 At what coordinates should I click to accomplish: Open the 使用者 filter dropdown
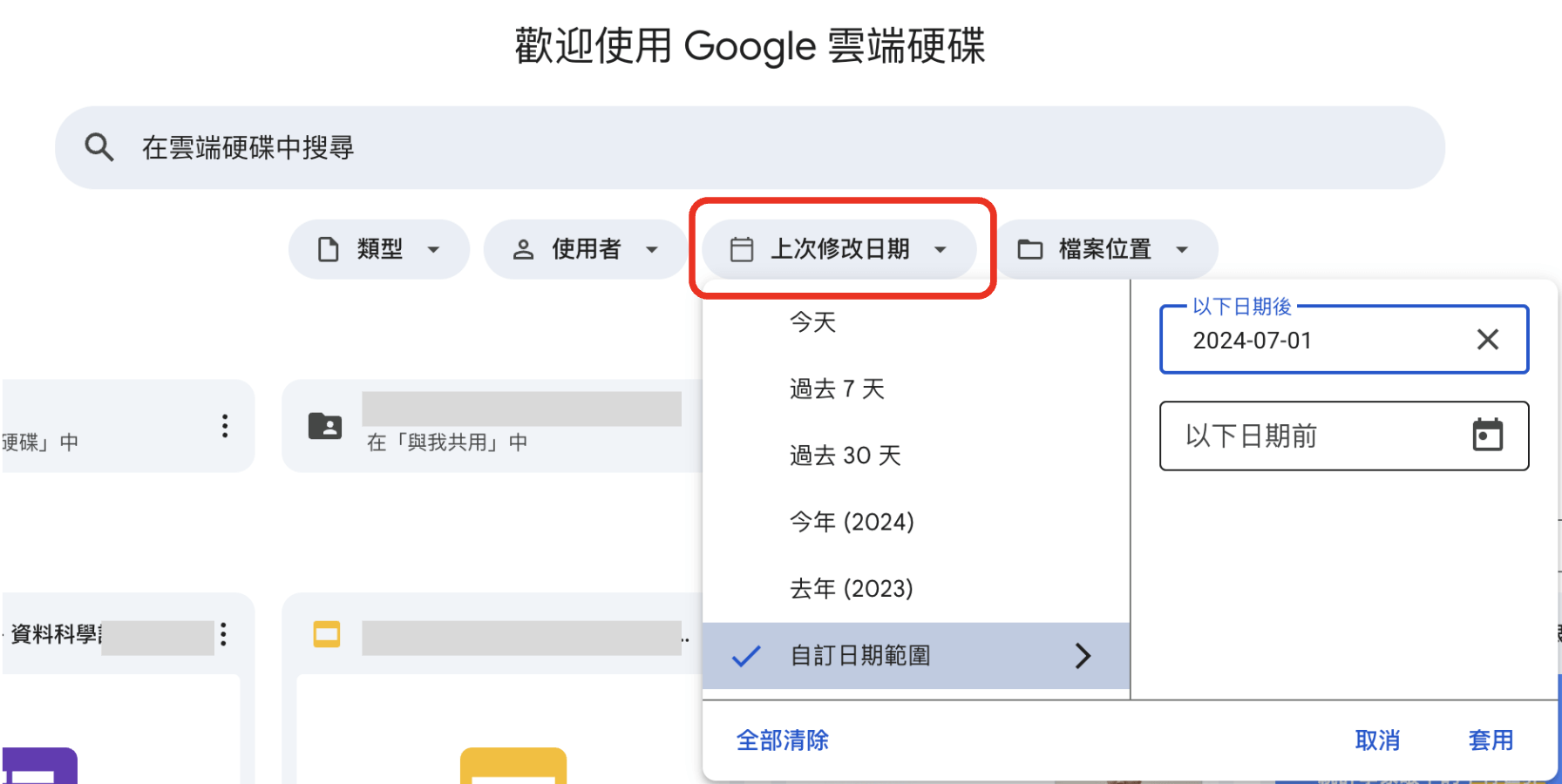click(585, 249)
